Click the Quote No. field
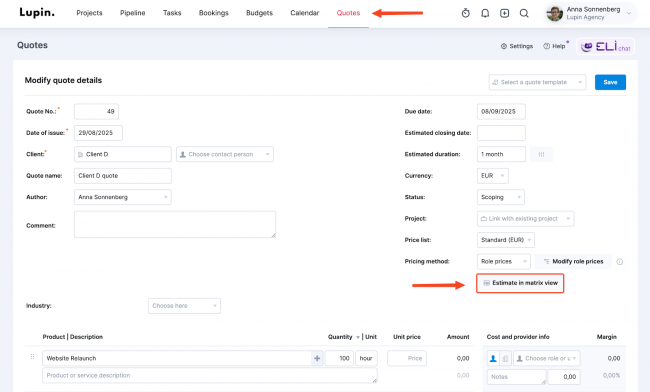Screen dimensions: 650x392 [x=97, y=111]
